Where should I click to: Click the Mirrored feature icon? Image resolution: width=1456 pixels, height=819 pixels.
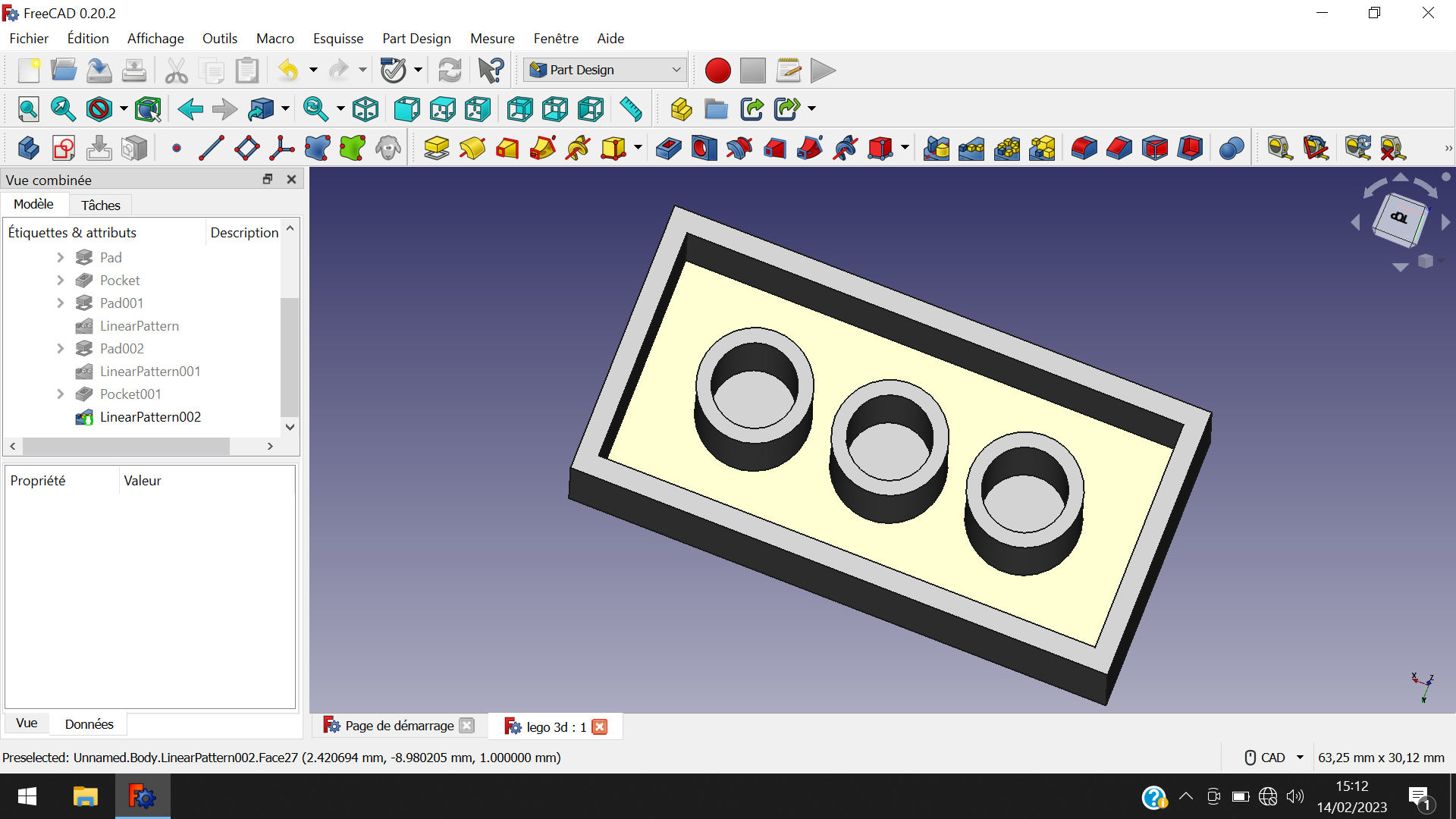pyautogui.click(x=937, y=148)
